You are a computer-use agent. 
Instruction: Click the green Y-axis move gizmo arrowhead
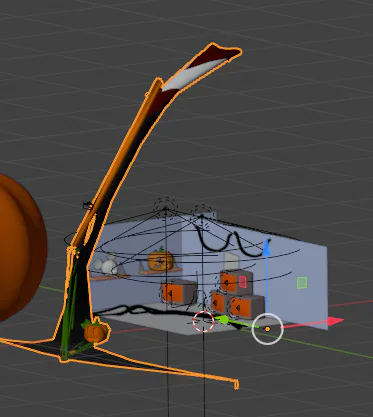point(222,320)
